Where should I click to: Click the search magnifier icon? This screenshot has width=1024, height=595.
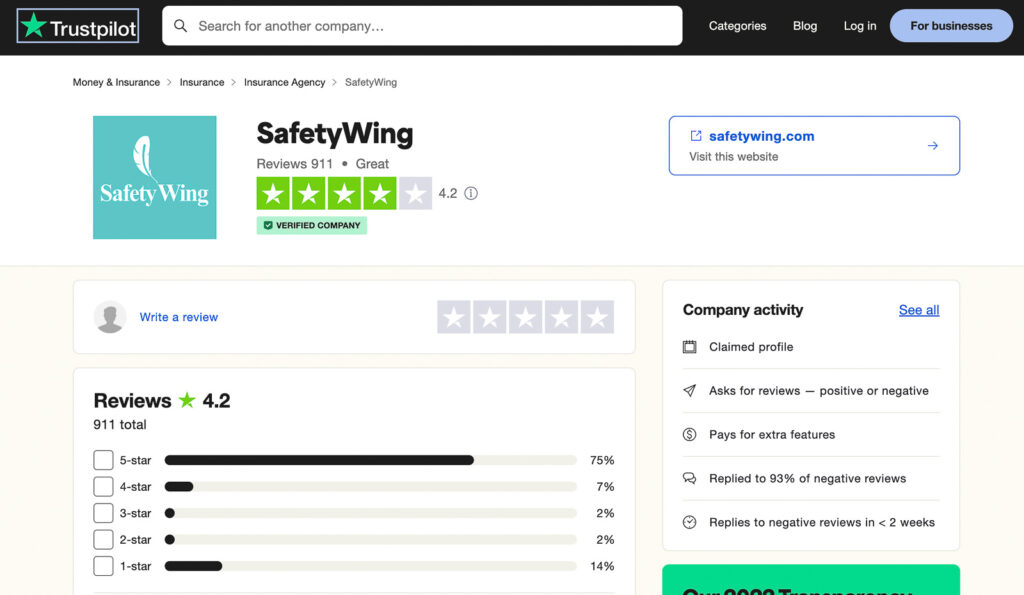(180, 26)
